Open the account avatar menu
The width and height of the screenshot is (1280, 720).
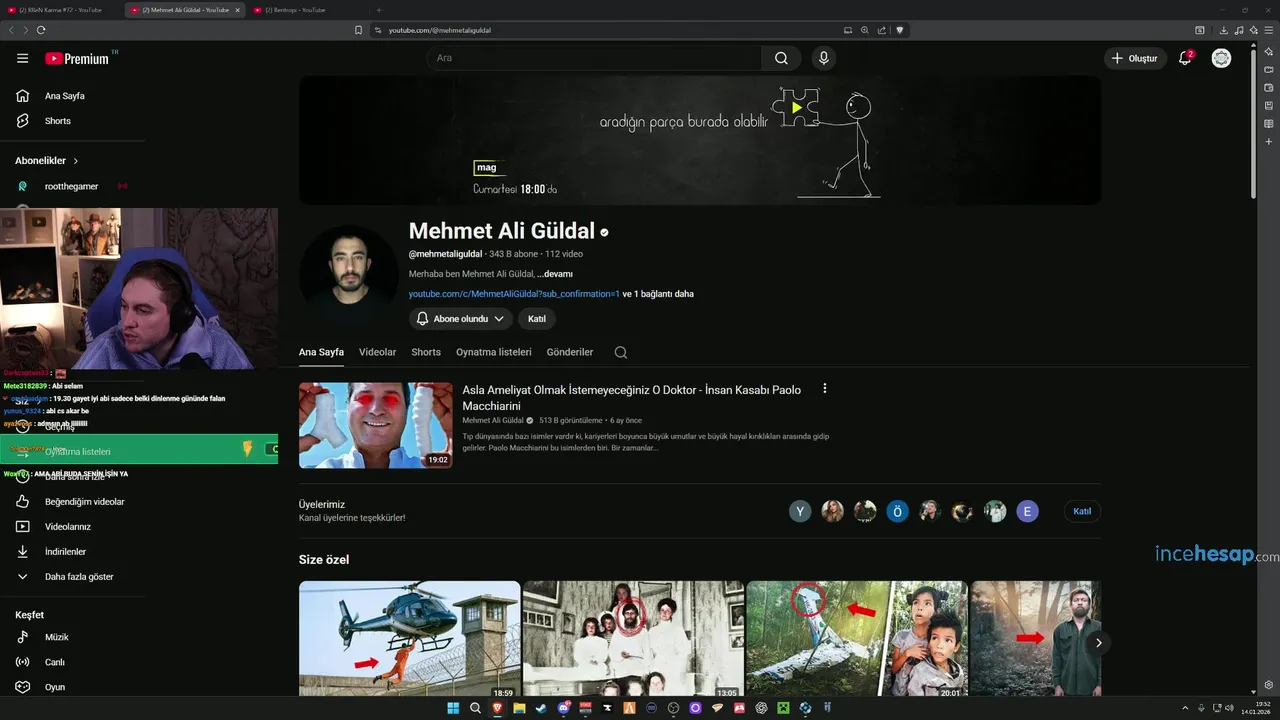coord(1221,58)
